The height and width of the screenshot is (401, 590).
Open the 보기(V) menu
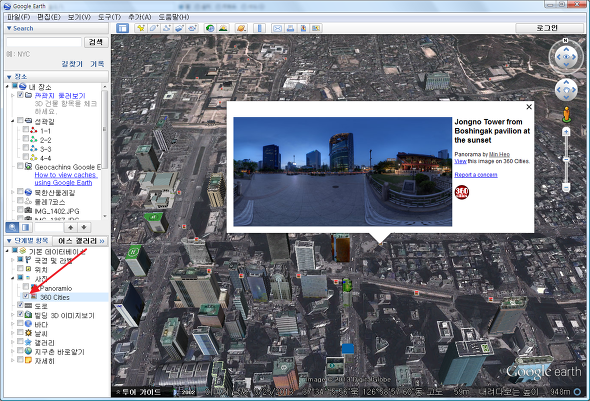(79, 17)
